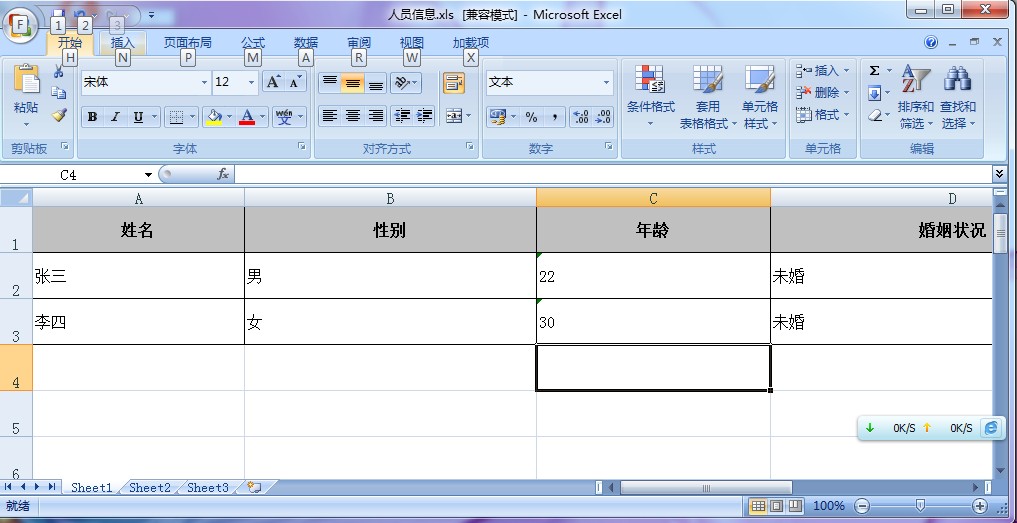Toggle middle vertical alignment
1017x523 pixels.
(x=352, y=82)
